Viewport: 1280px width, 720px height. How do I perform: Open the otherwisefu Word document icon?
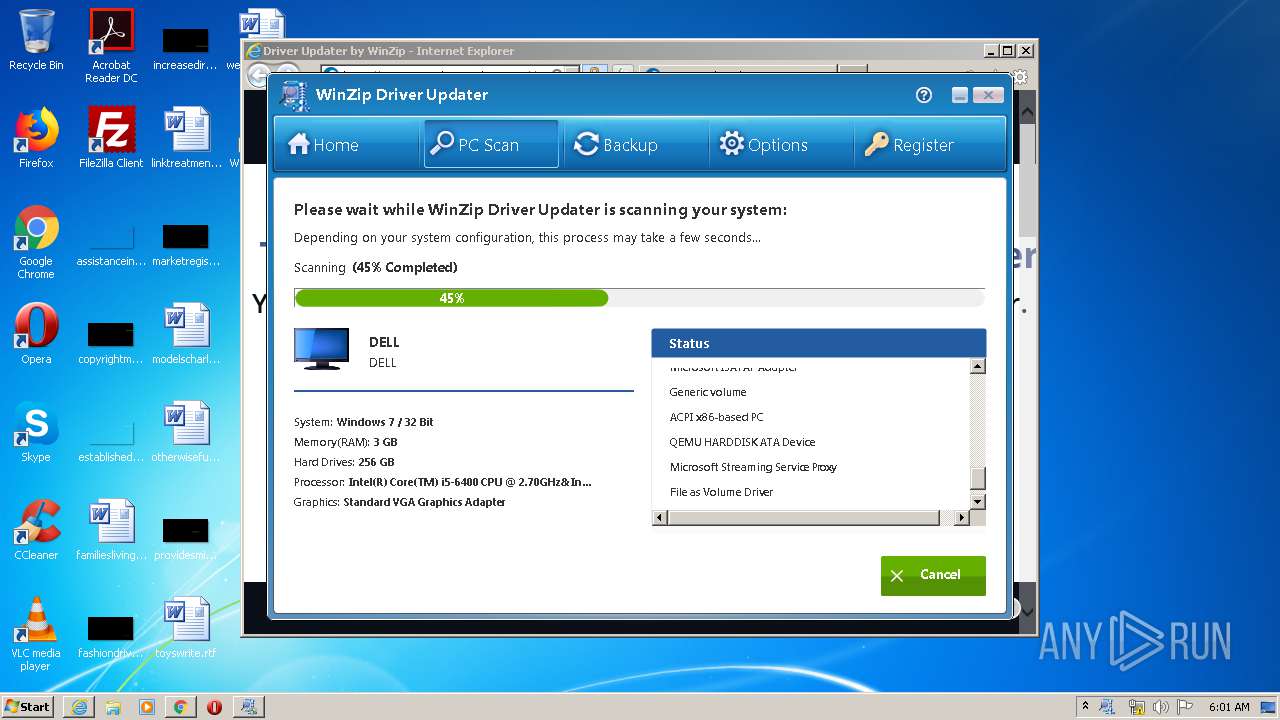click(187, 431)
